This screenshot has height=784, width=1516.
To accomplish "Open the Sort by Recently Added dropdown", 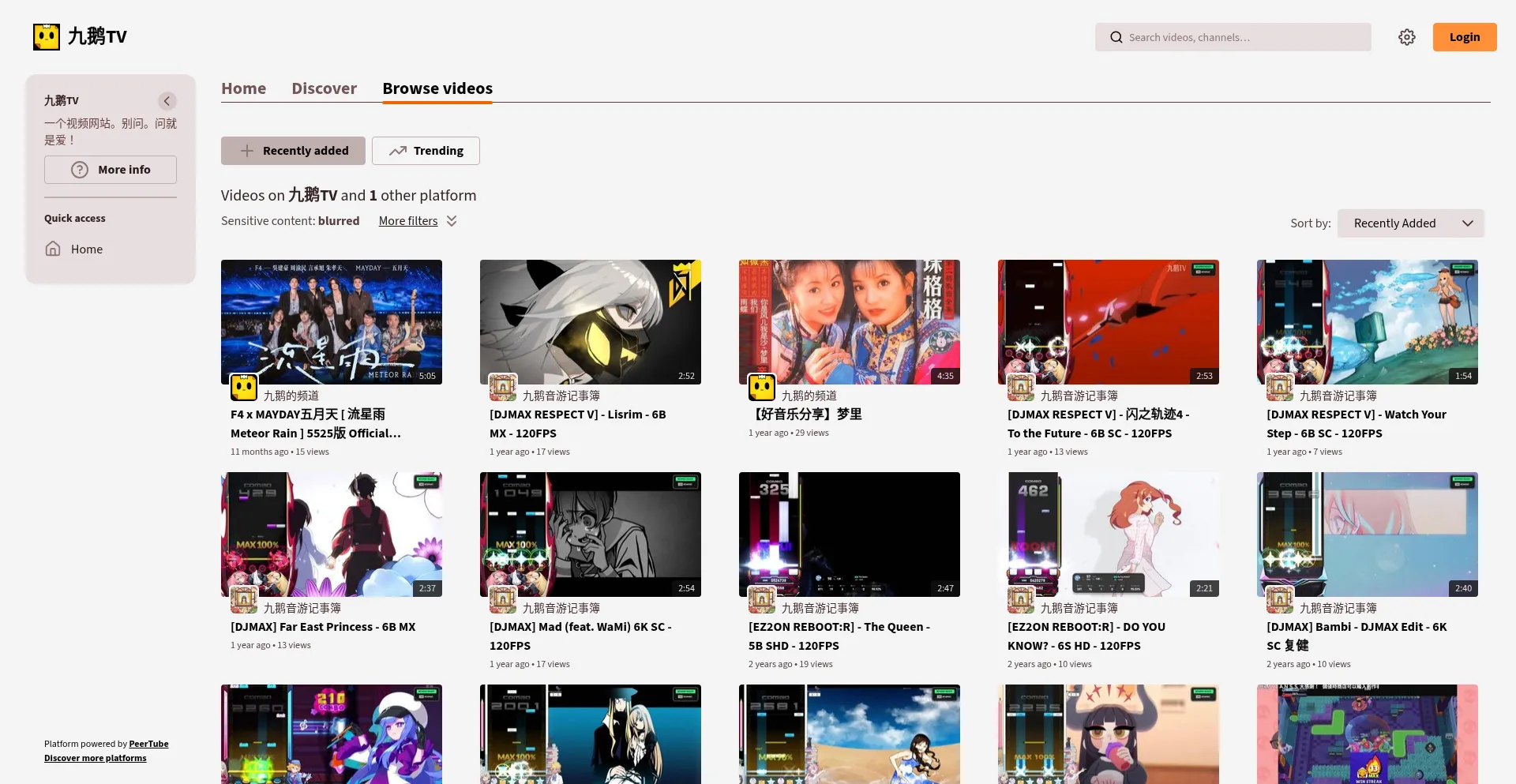I will (1411, 223).
